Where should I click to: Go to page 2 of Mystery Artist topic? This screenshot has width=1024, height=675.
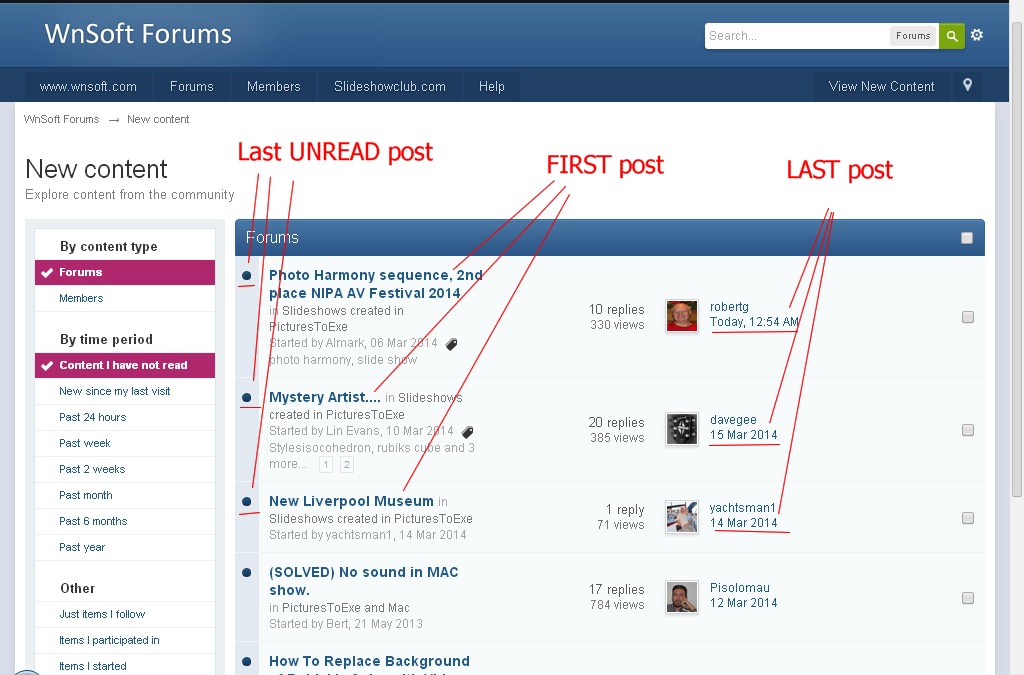[x=347, y=465]
